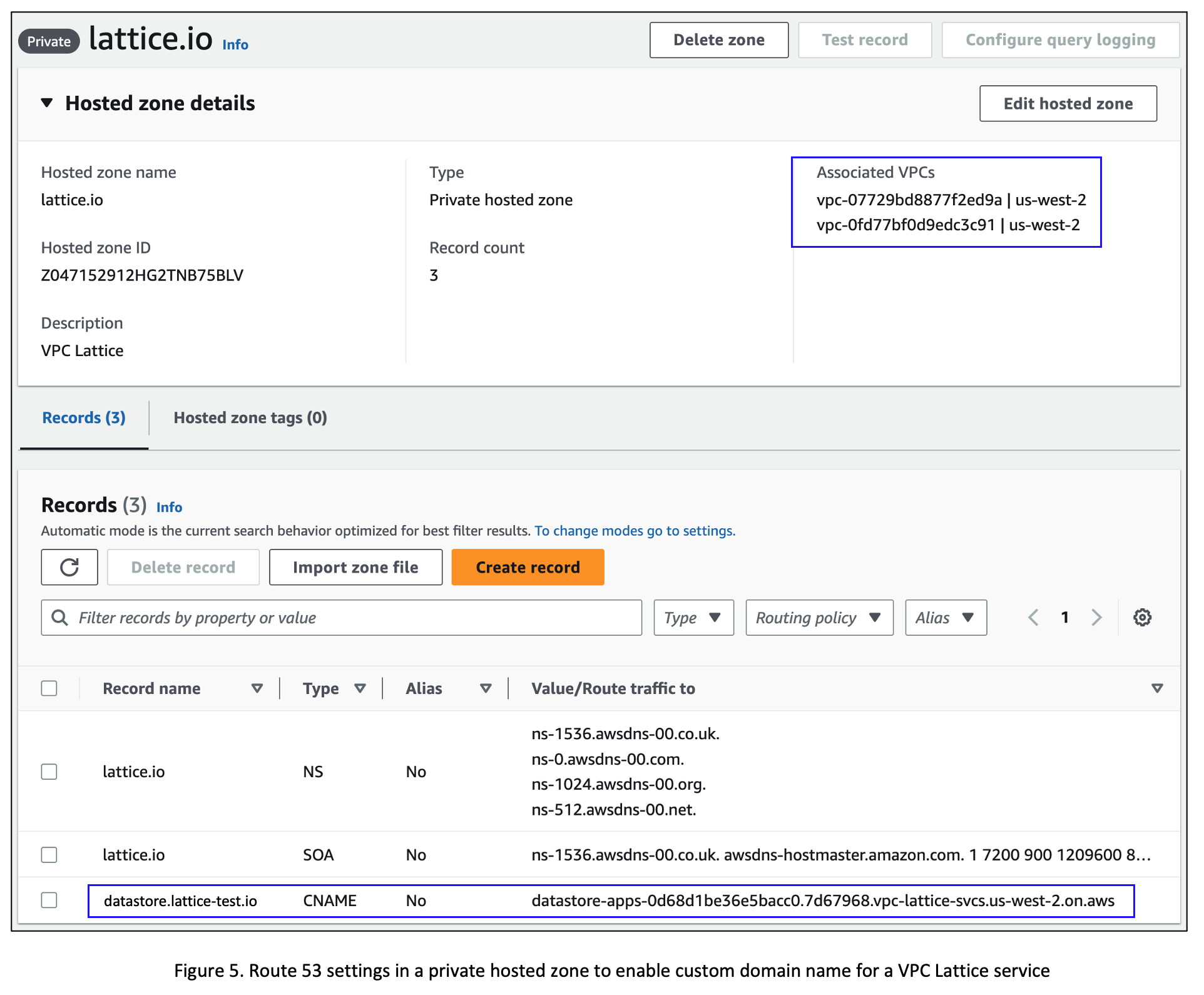Screen dimensions: 1204x995
Task: Sort by Type column header arrow
Action: [360, 688]
